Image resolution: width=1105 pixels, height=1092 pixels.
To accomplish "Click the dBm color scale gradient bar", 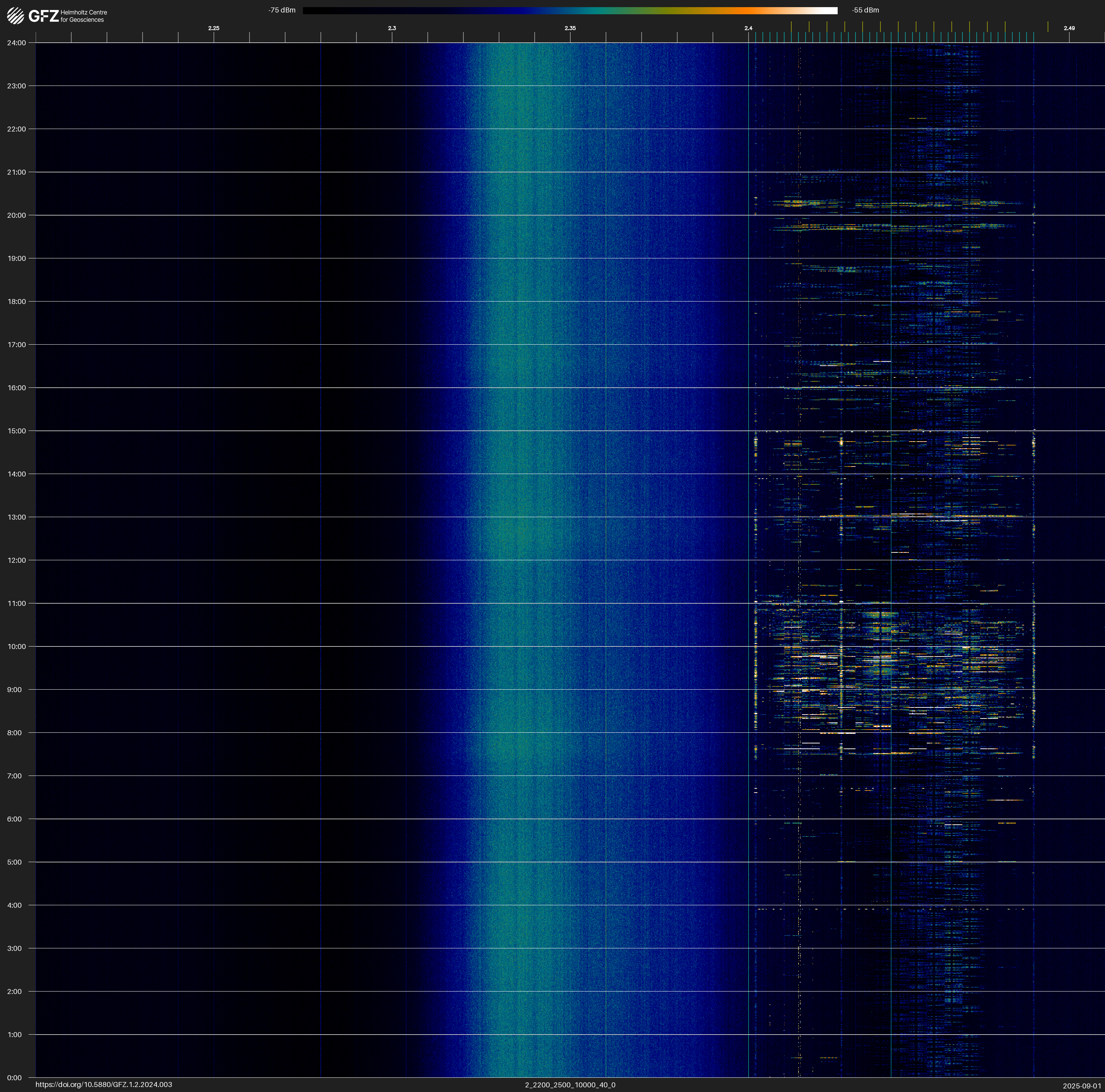I will point(570,10).
